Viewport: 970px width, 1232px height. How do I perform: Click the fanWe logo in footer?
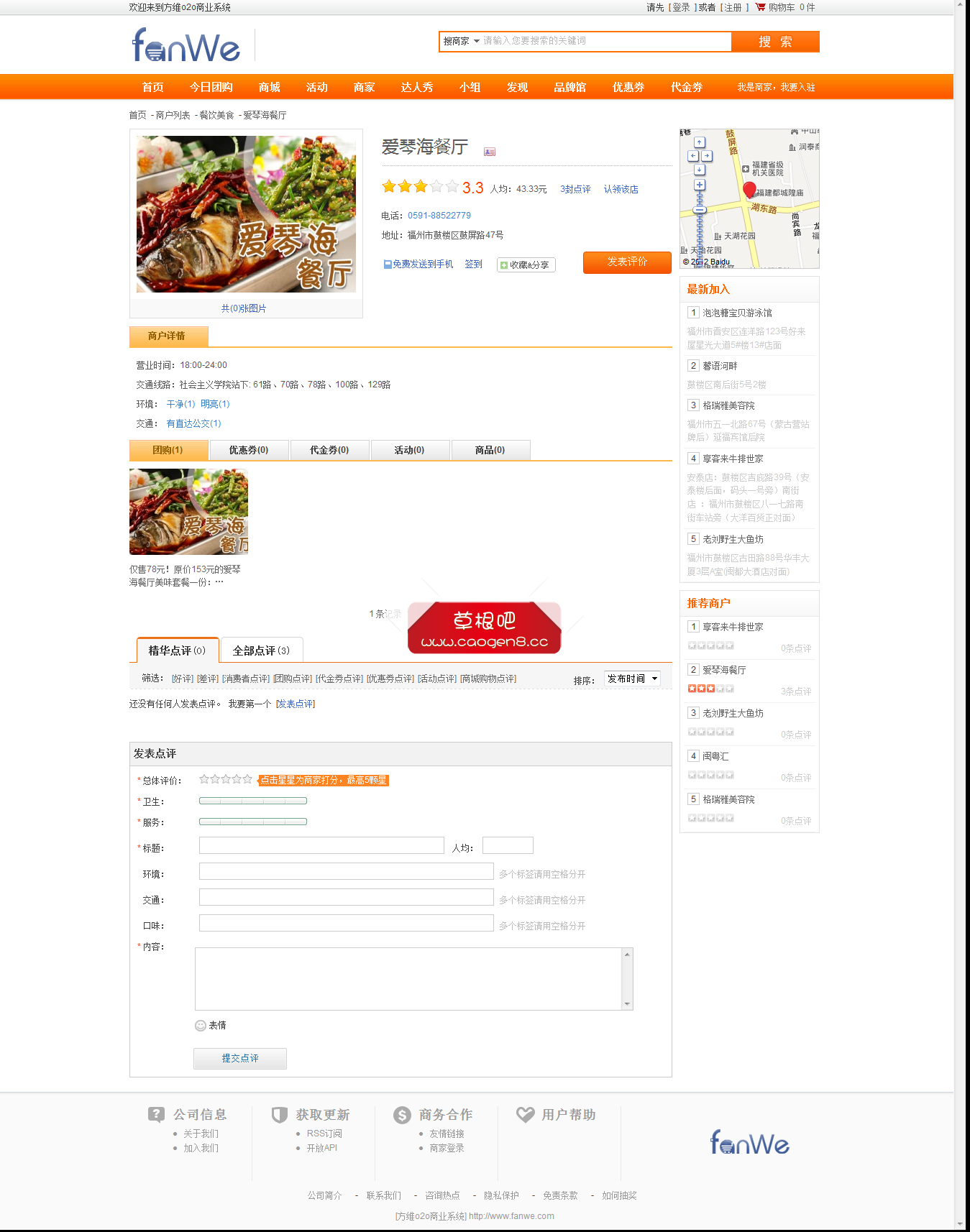[x=750, y=1142]
